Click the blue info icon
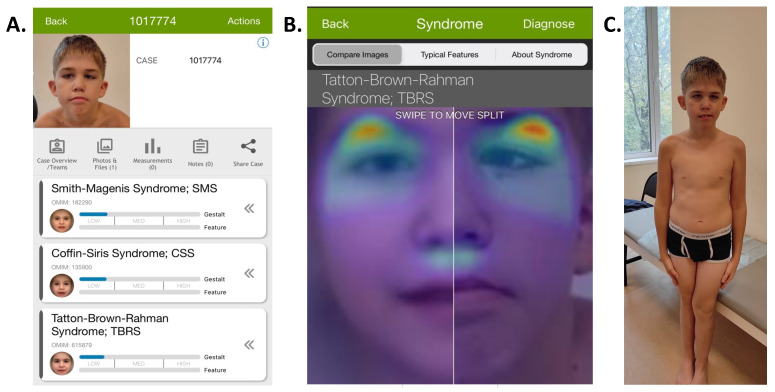Viewport: 775px width, 392px height. coord(263,43)
